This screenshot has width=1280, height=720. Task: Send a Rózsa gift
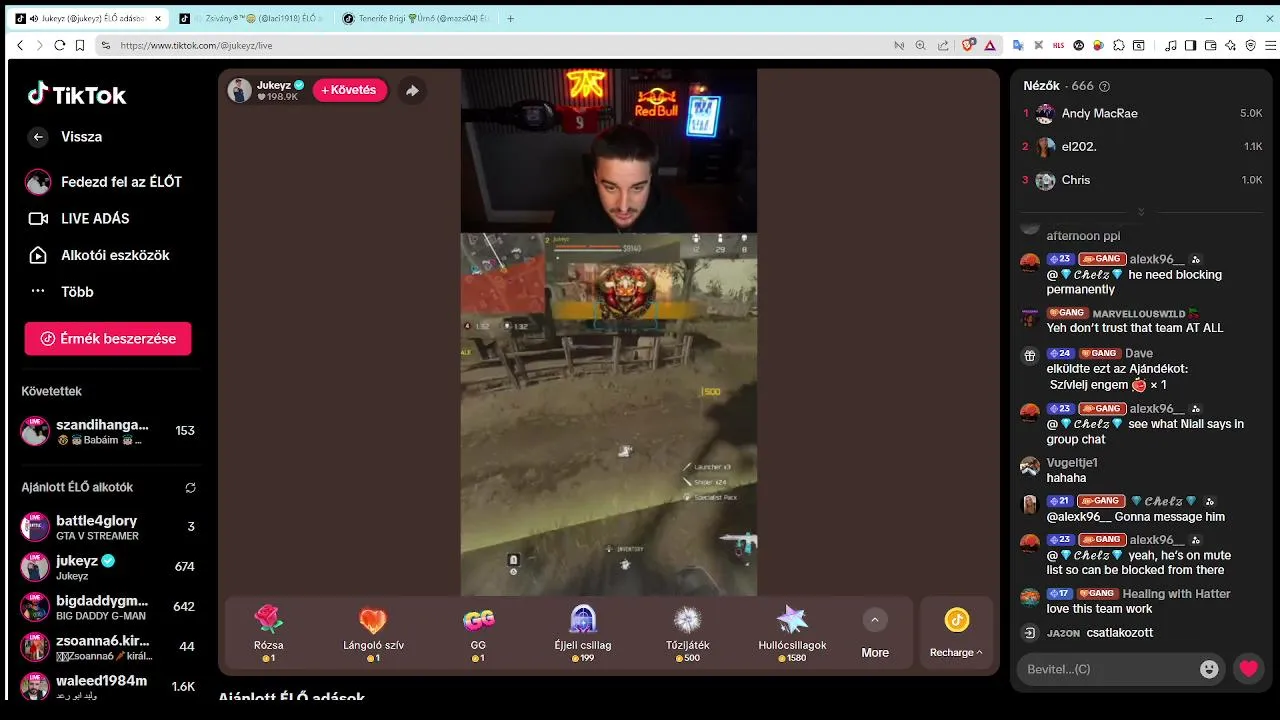[268, 633]
